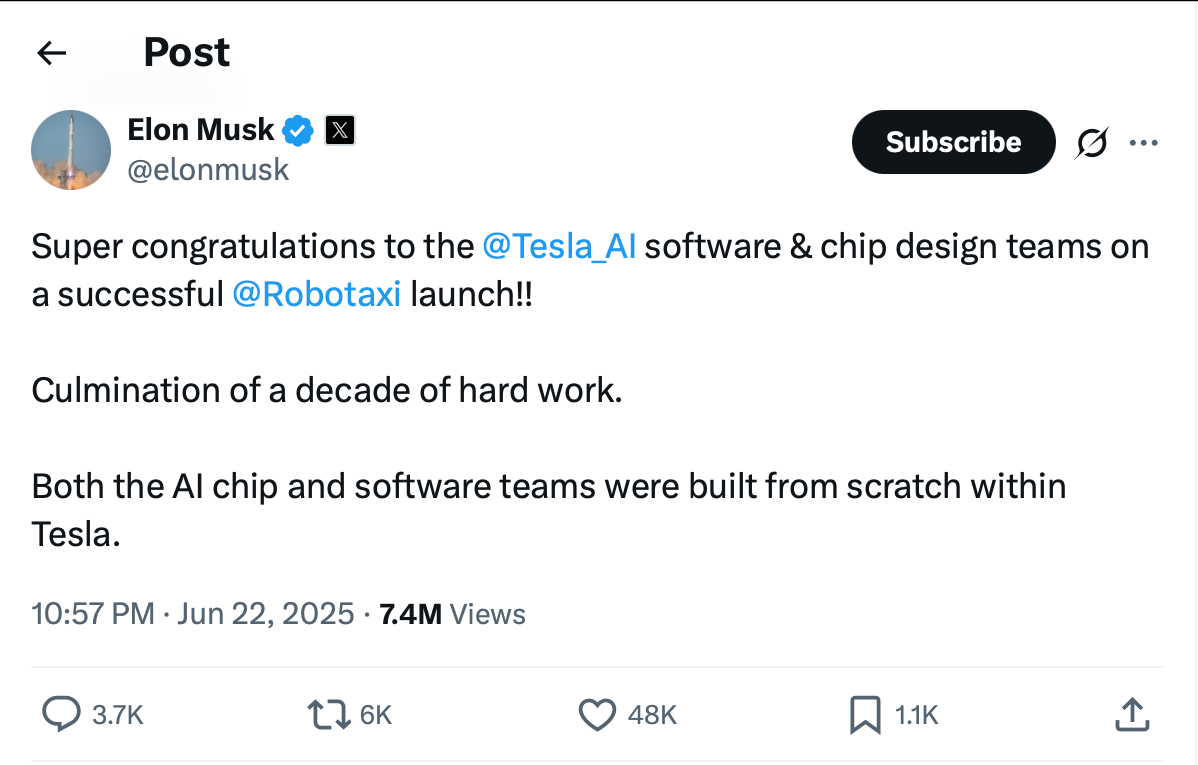Open the @Robotaxi mention link
This screenshot has width=1198, height=765.
point(316,294)
